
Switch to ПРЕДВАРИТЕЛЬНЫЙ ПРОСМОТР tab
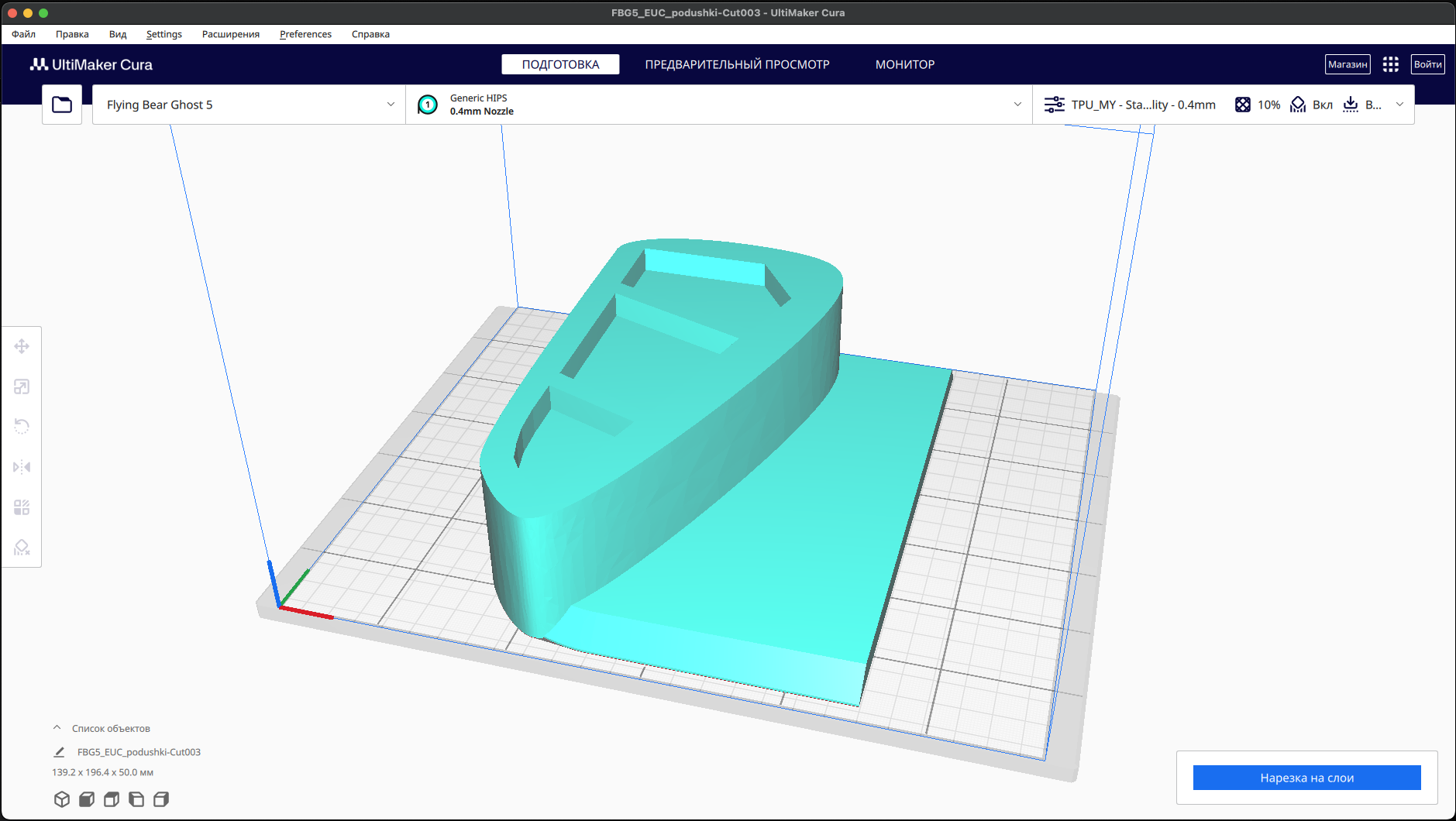coord(737,64)
